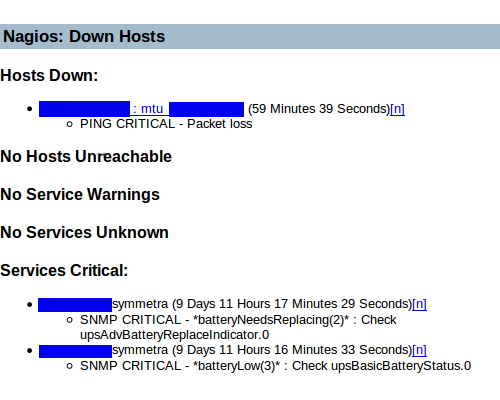Viewport: 500px width, 400px height.
Task: Click the No Service Warnings heading
Action: pos(80,194)
